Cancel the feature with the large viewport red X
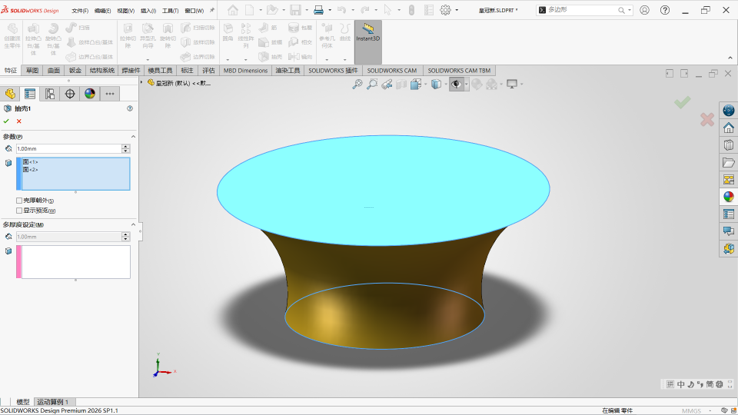This screenshot has width=738, height=415. tap(707, 120)
